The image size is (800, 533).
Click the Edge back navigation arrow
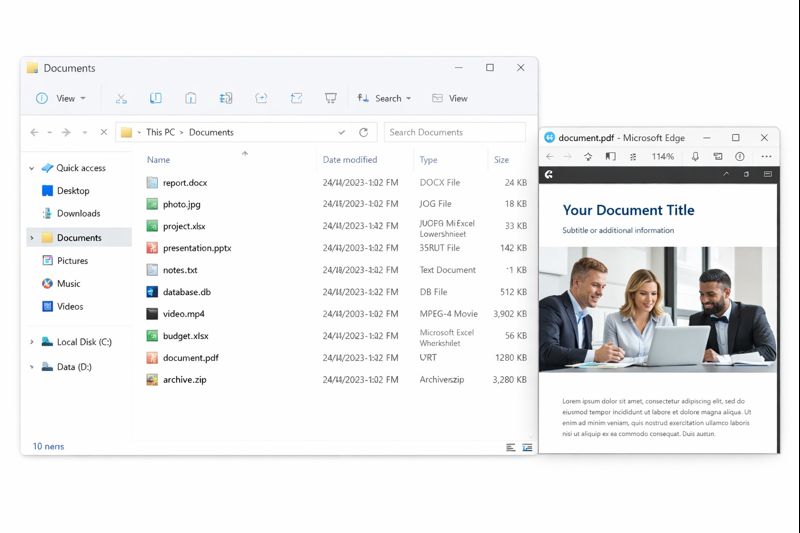(549, 157)
